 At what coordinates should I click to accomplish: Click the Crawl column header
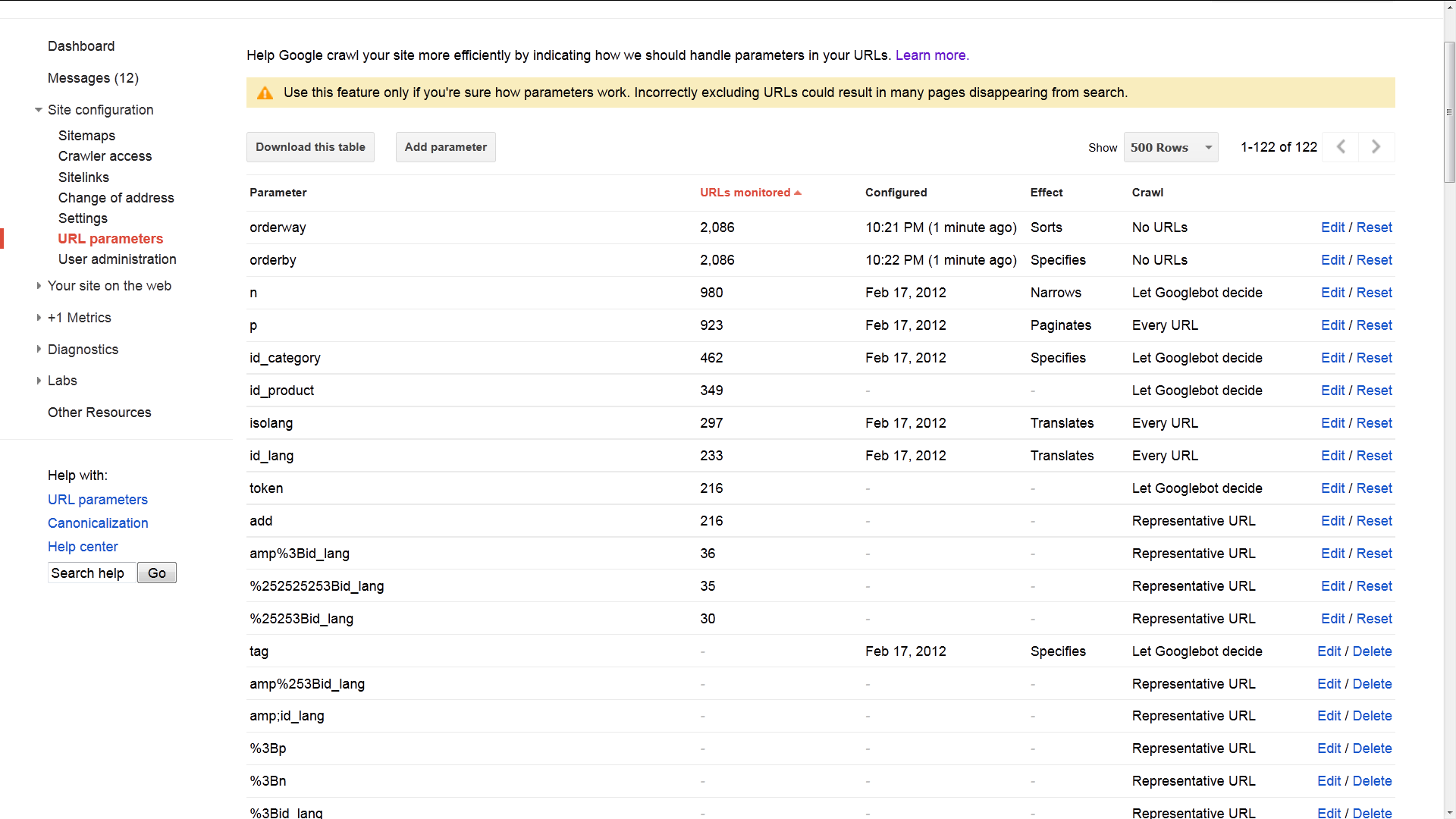pos(1147,193)
